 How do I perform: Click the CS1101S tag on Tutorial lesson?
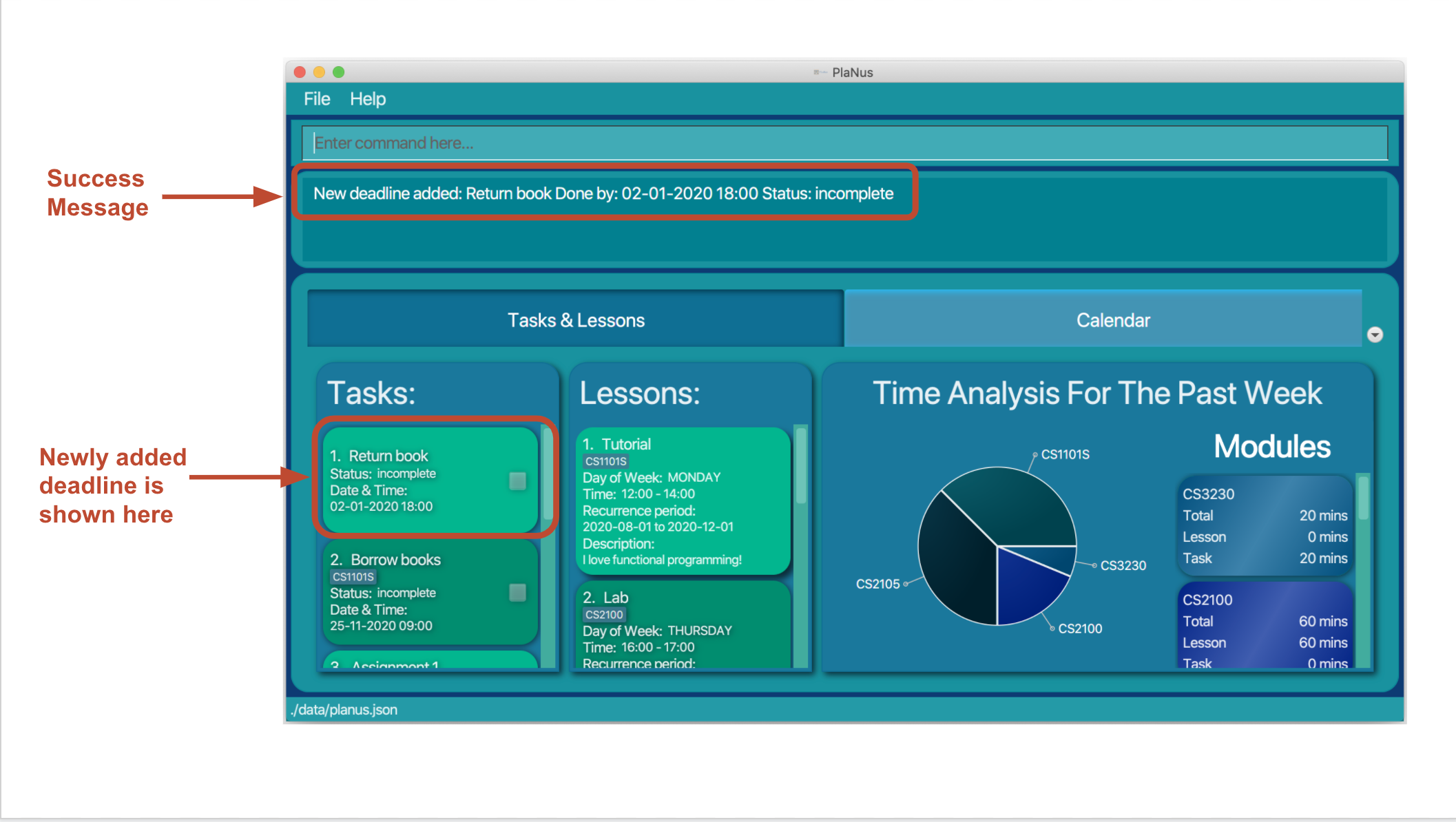pos(605,461)
